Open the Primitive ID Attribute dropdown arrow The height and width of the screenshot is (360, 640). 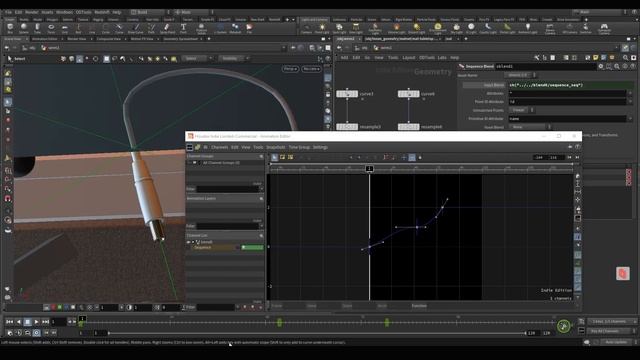pos(630,119)
